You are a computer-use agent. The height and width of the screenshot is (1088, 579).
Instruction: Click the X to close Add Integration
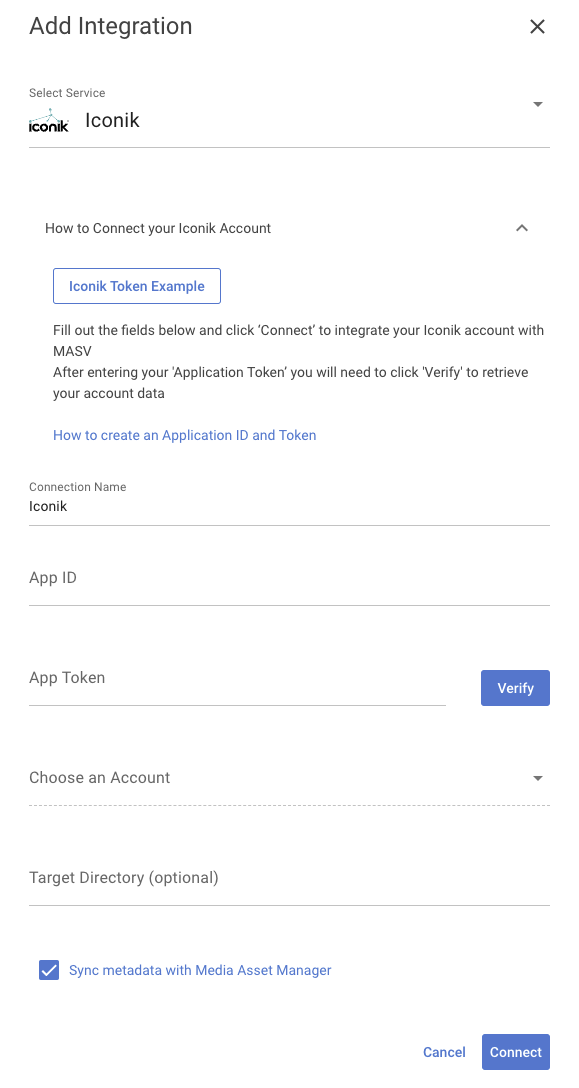(x=537, y=27)
